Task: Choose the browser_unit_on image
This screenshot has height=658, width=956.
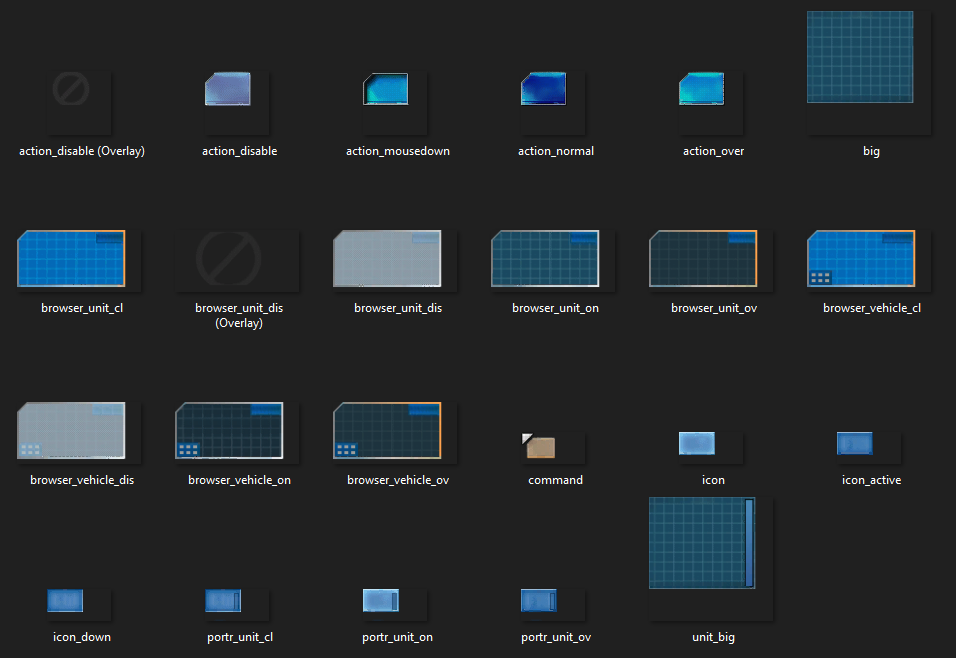Action: coord(545,258)
